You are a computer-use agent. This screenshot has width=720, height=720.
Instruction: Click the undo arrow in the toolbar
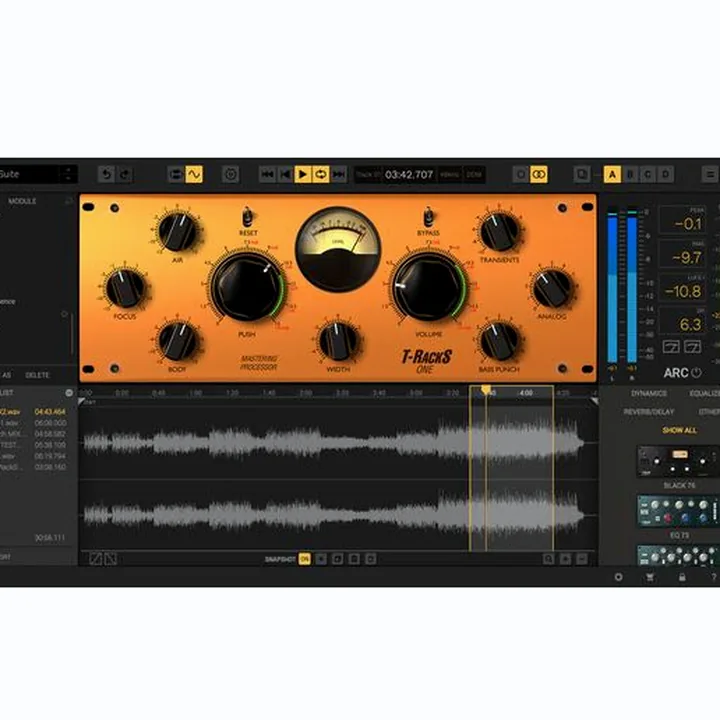click(x=107, y=174)
